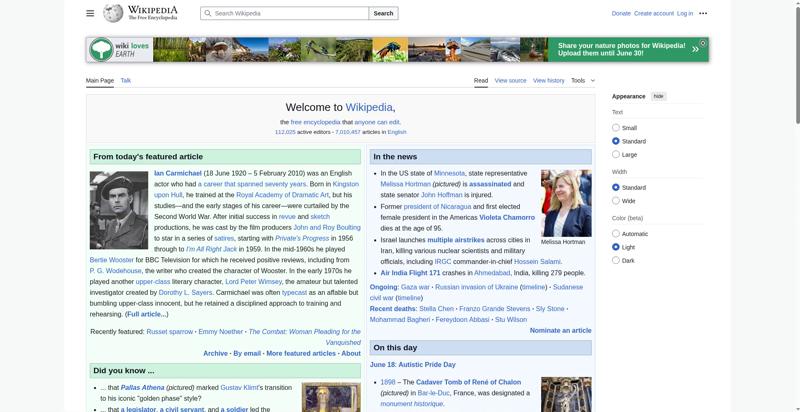
Task: Select Light color mode
Action: click(616, 247)
